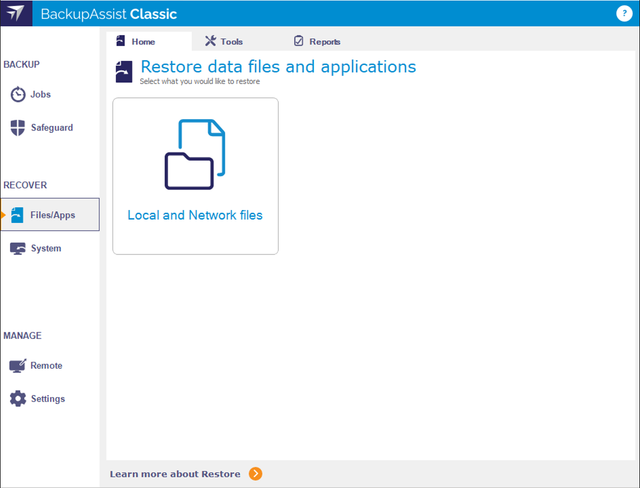Click the orange arrow beside Learn more

point(256,474)
